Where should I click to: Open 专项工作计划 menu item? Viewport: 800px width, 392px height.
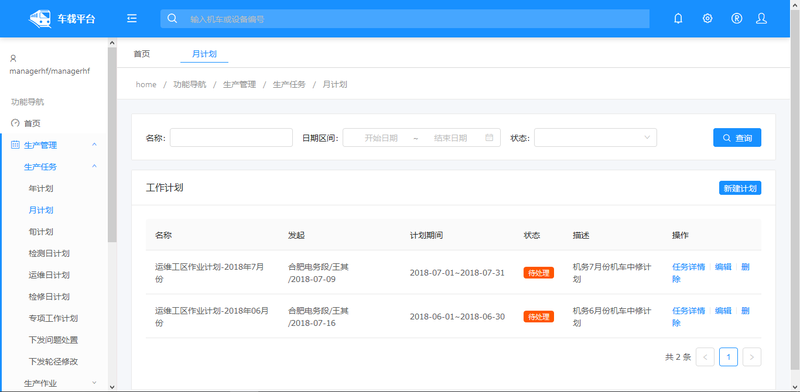(x=53, y=318)
